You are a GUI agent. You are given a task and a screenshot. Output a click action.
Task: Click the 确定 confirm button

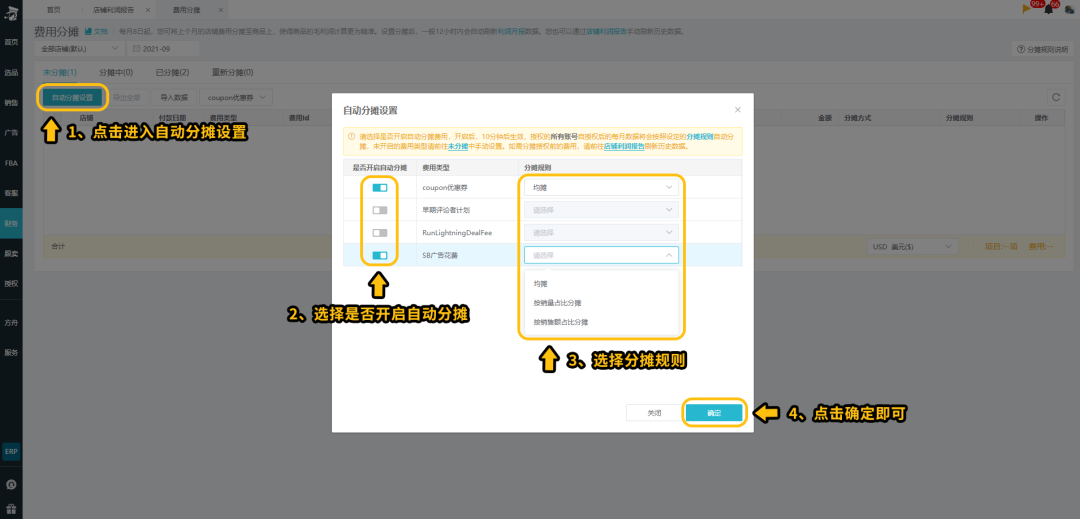714,413
